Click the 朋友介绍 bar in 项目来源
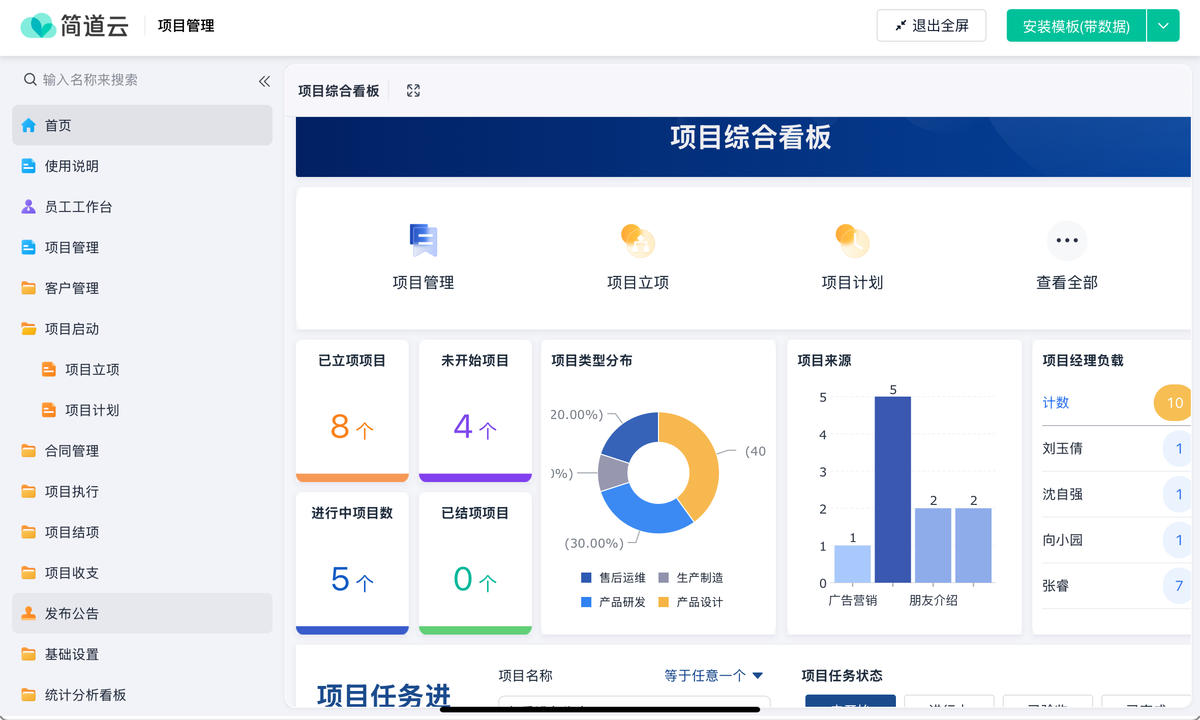Screen dimensions: 1200x720 click(x=933, y=546)
